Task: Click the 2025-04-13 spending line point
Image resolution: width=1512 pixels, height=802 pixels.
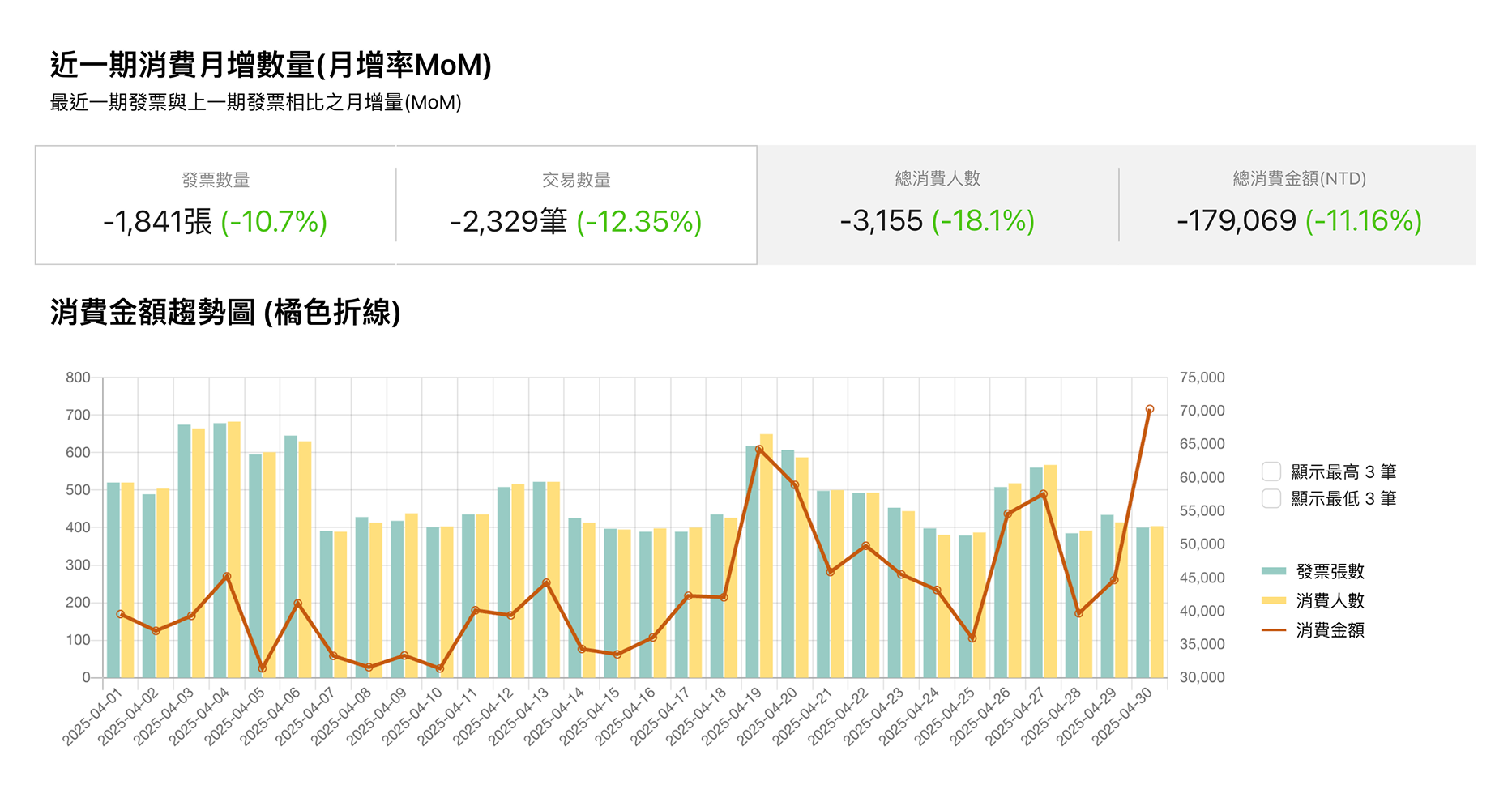Action: click(x=546, y=582)
